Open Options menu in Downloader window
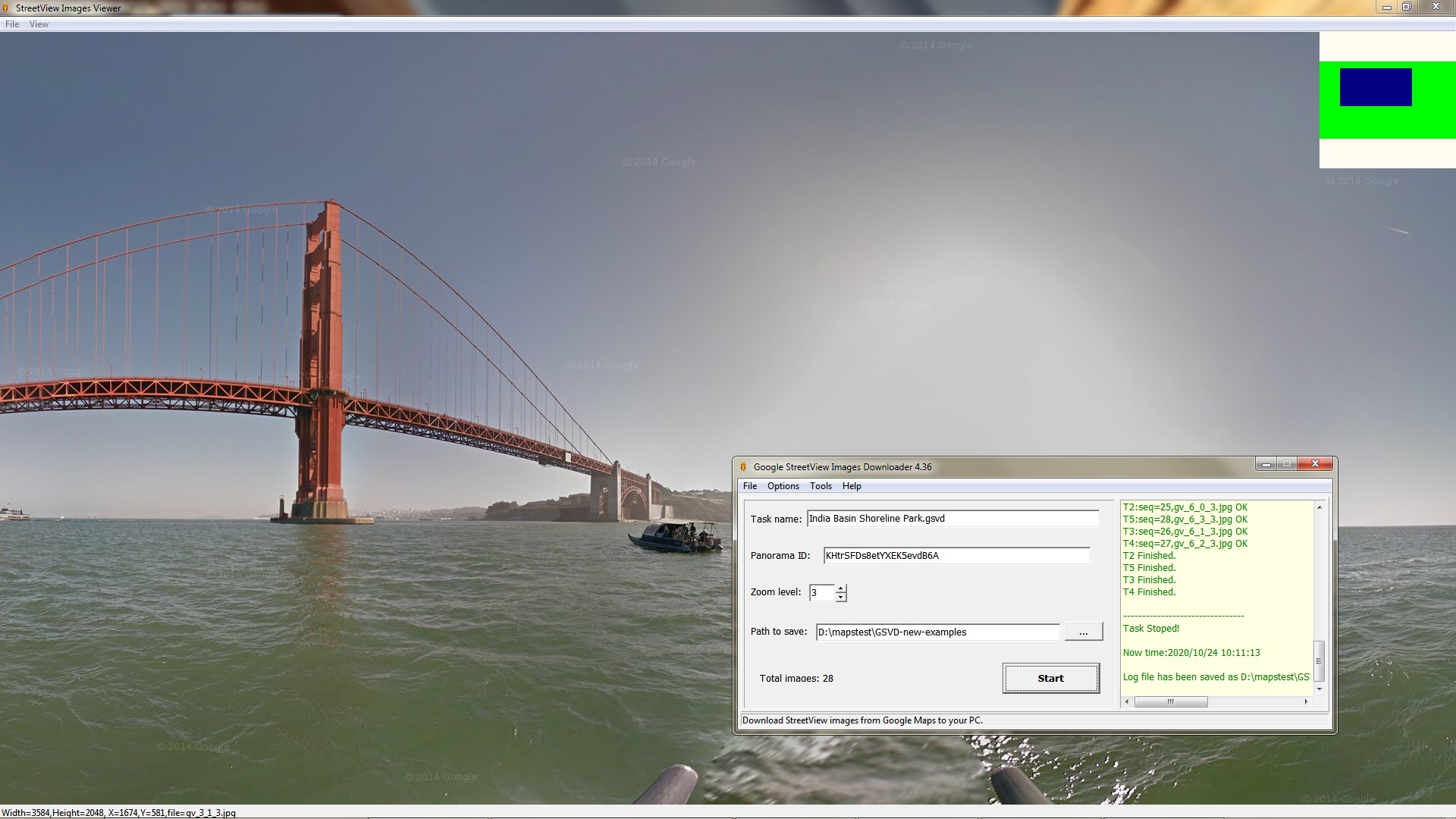1456x819 pixels. click(783, 486)
